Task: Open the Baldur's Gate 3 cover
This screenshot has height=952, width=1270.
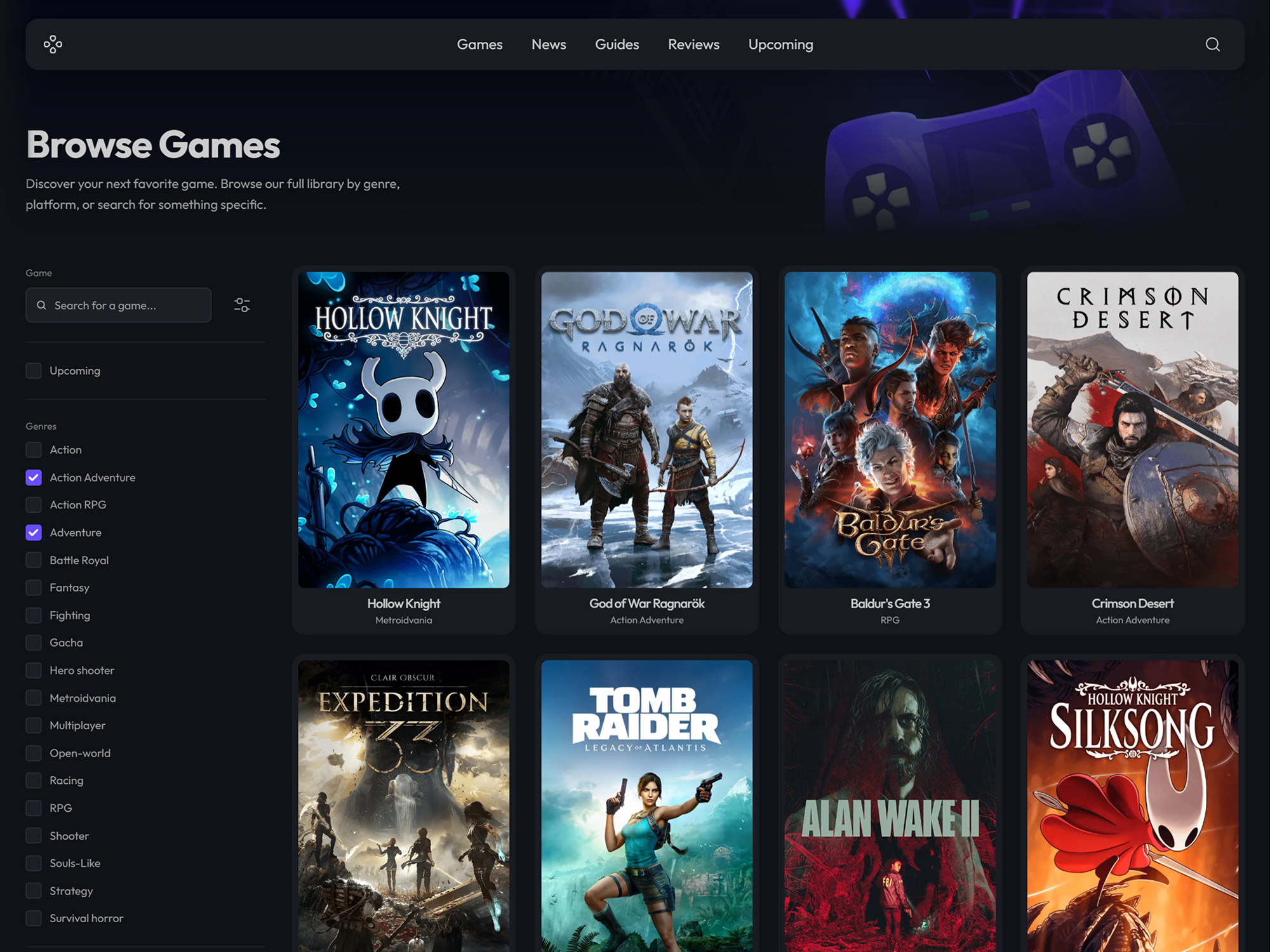Action: [890, 430]
